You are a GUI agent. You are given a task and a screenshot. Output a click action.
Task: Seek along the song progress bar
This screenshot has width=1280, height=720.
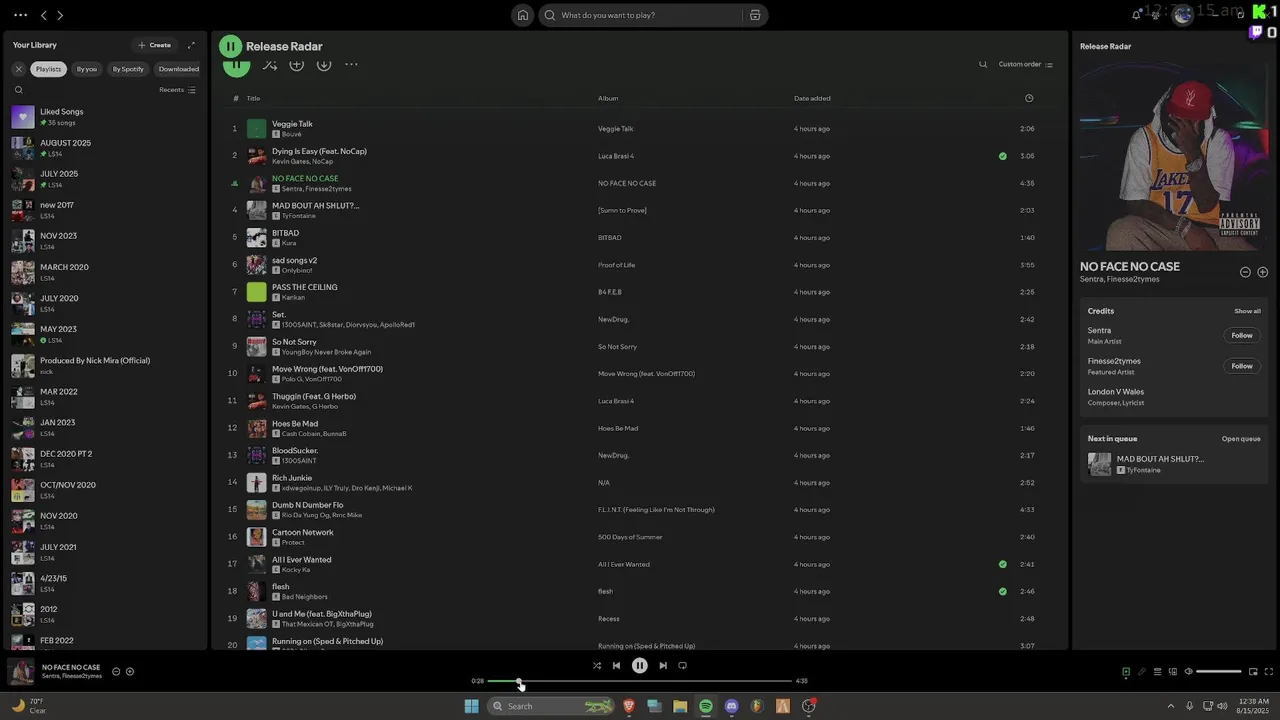point(640,681)
